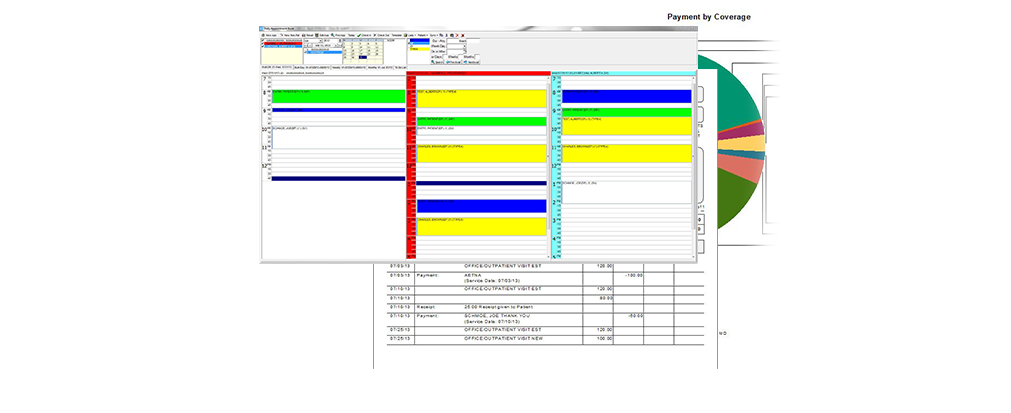Image resolution: width=1011 pixels, height=413 pixels.
Task: Click the New Appt toolbar button
Action: (x=269, y=35)
